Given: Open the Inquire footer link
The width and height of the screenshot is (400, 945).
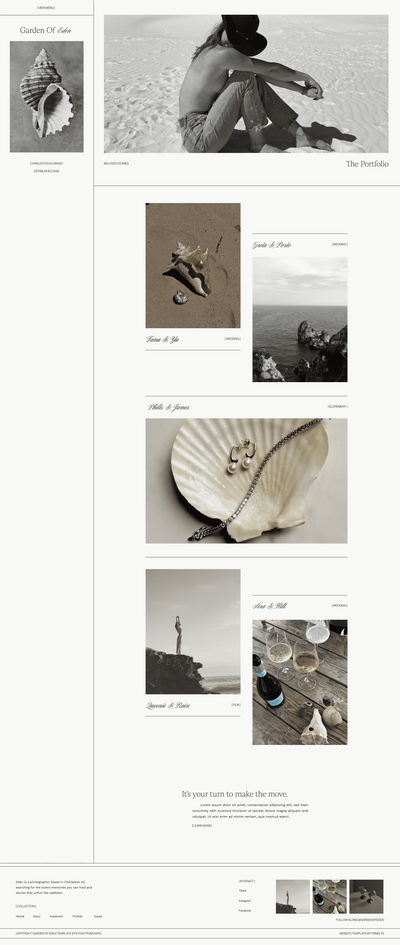Looking at the screenshot, I should coord(98,916).
